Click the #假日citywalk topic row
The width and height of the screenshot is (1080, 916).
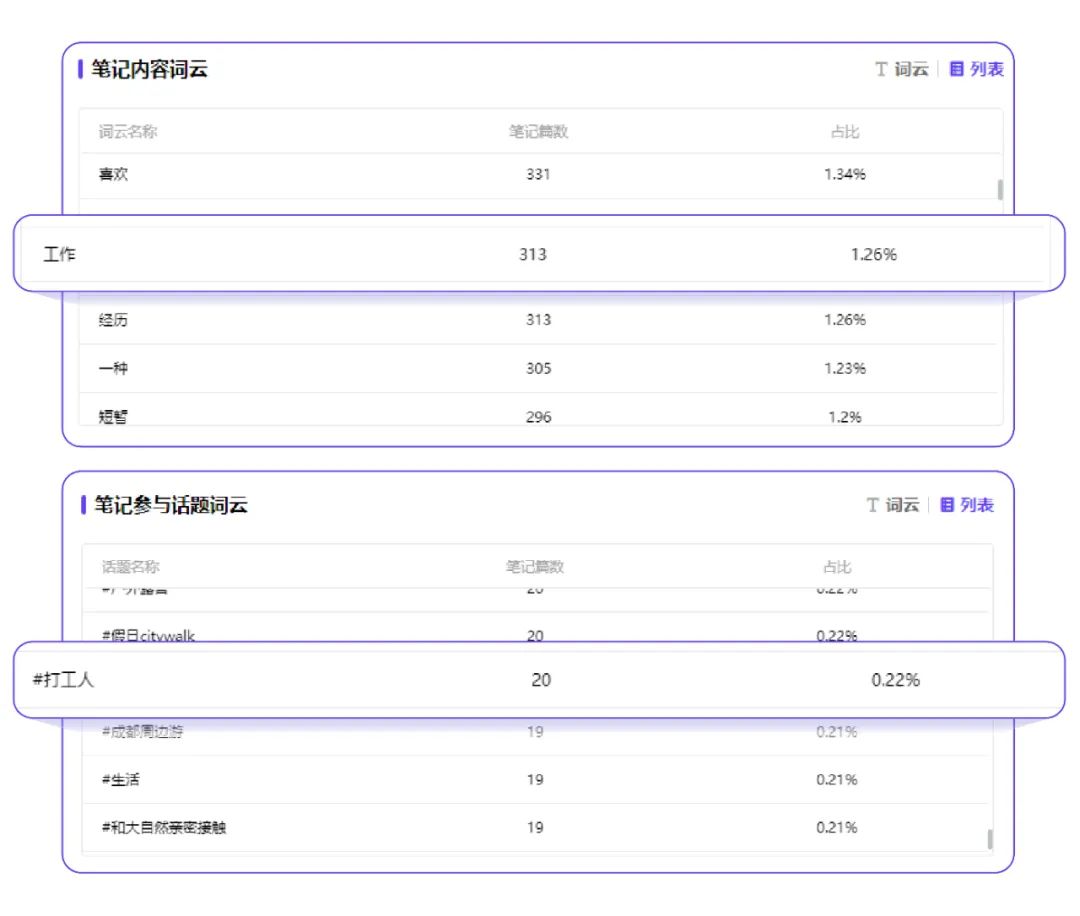coord(536,628)
